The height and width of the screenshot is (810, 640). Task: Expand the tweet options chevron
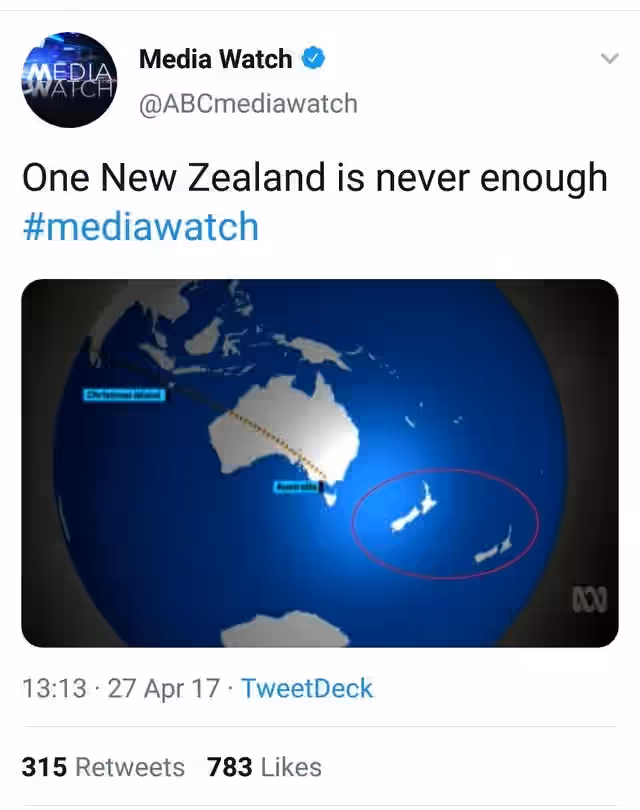pos(610,58)
